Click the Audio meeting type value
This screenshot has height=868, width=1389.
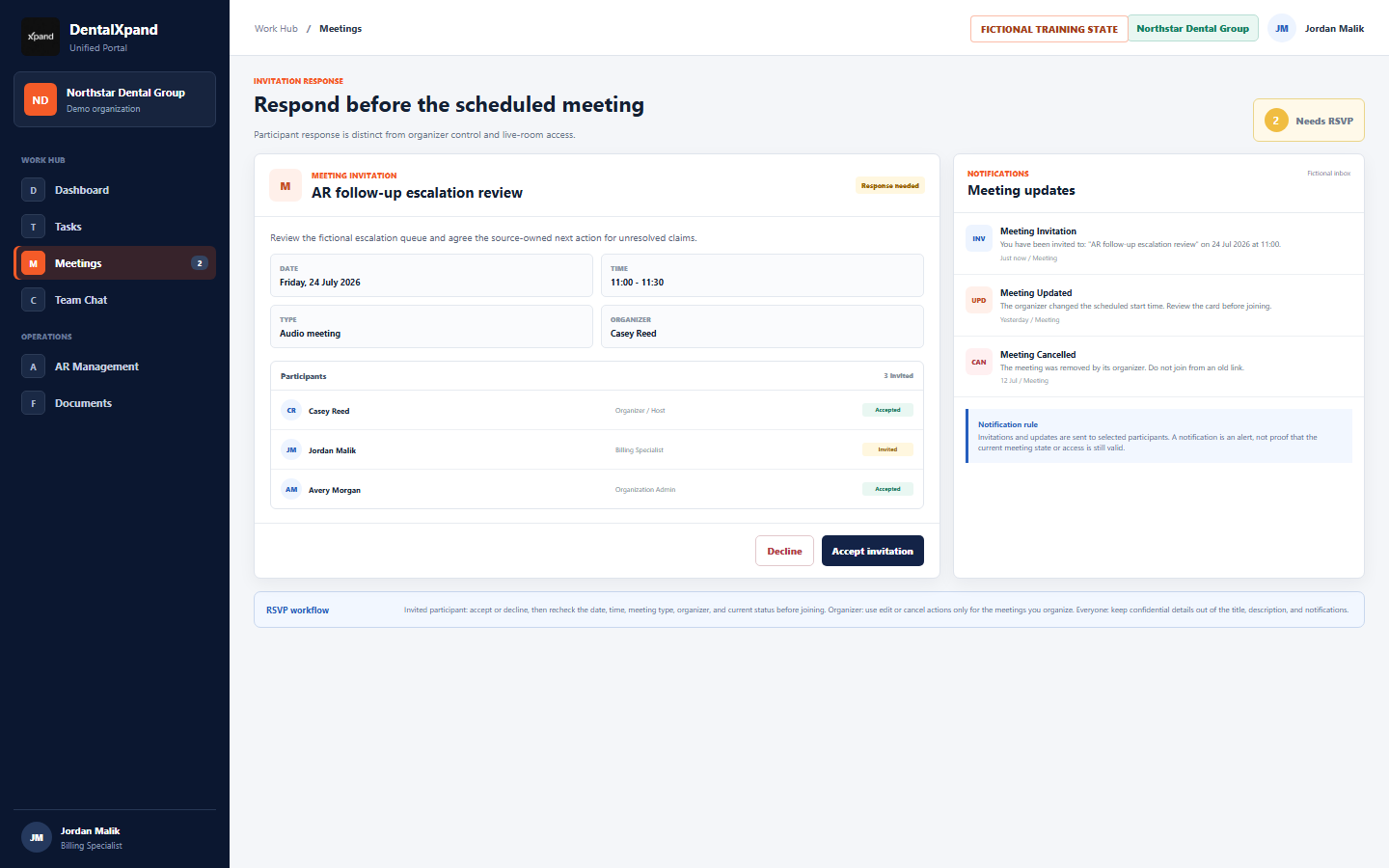310,334
